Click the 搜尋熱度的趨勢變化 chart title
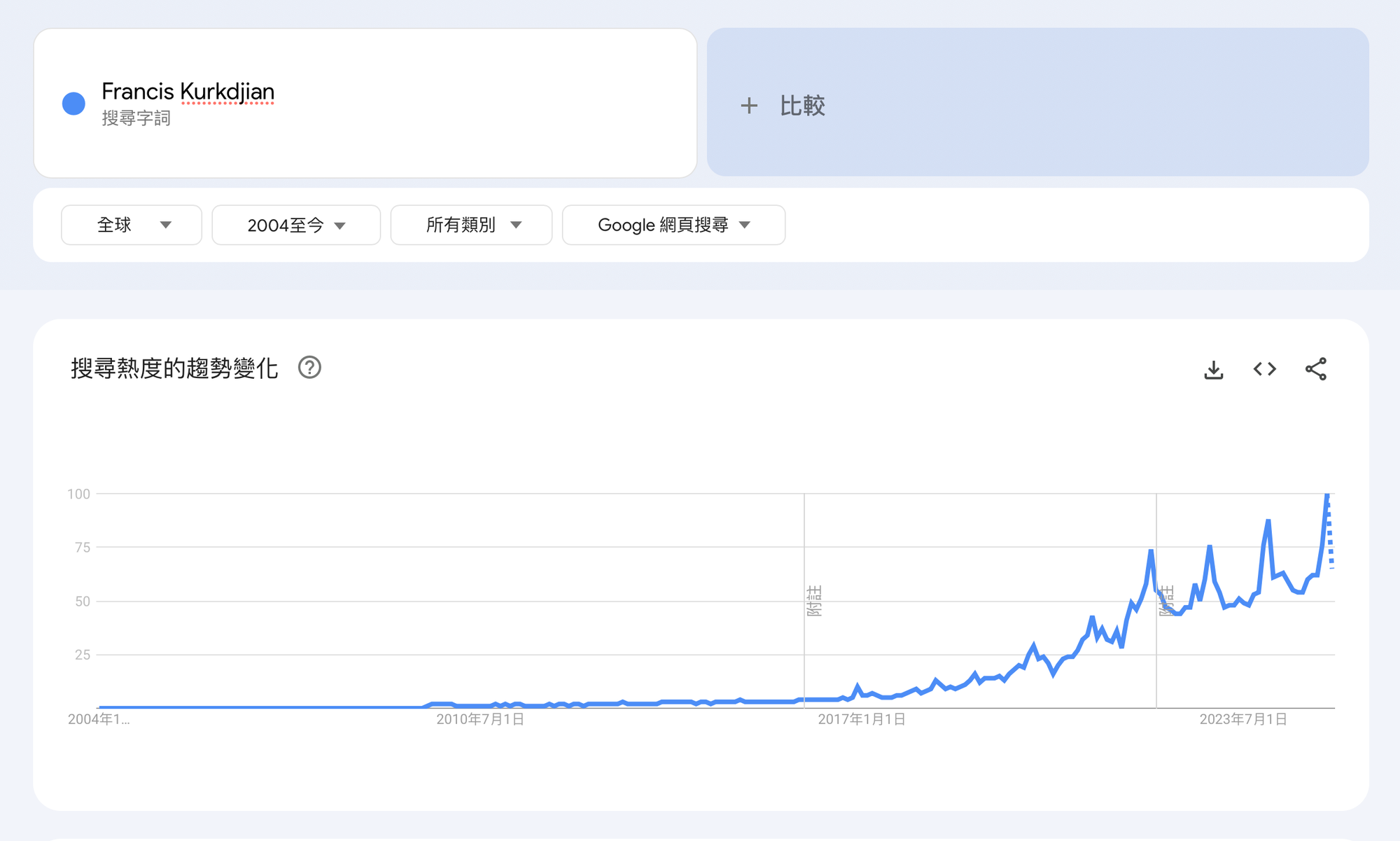 point(174,368)
